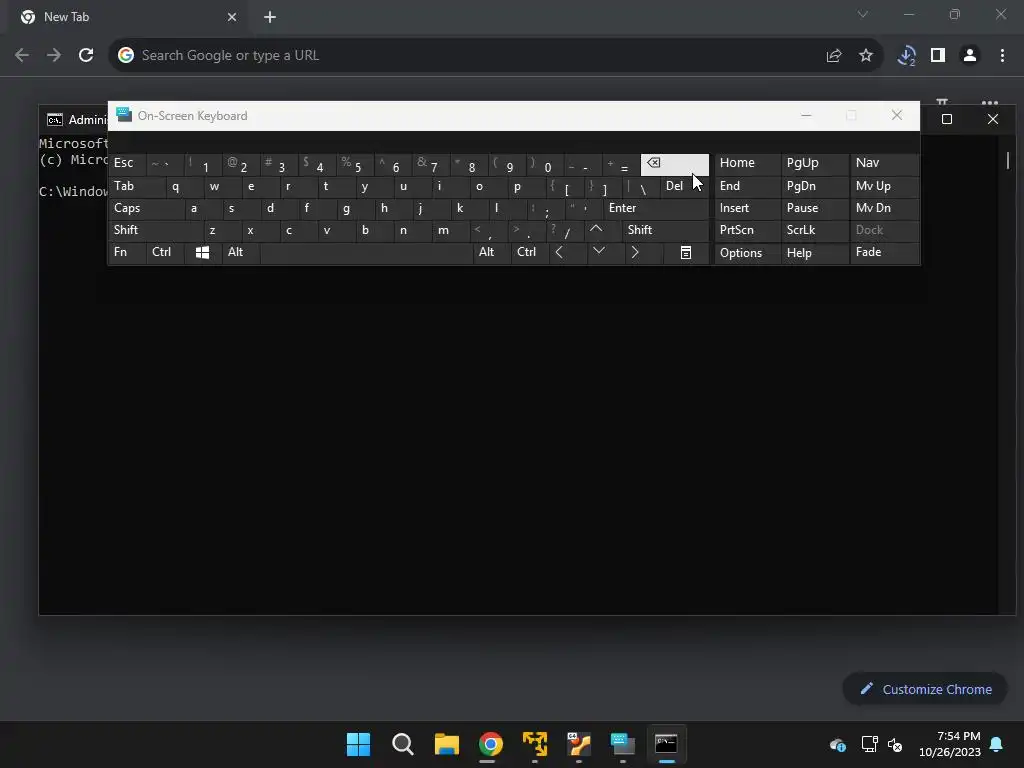This screenshot has width=1024, height=768.
Task: Toggle the left Shift key
Action: click(155, 230)
